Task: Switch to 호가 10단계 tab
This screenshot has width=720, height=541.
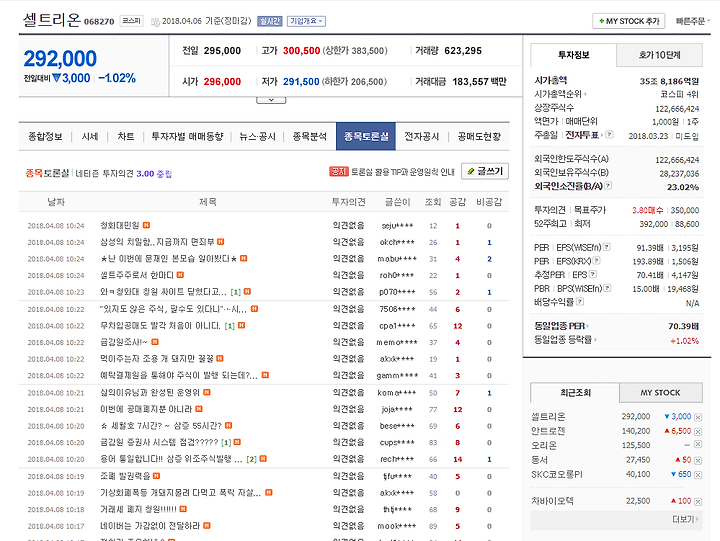Action: [x=659, y=55]
